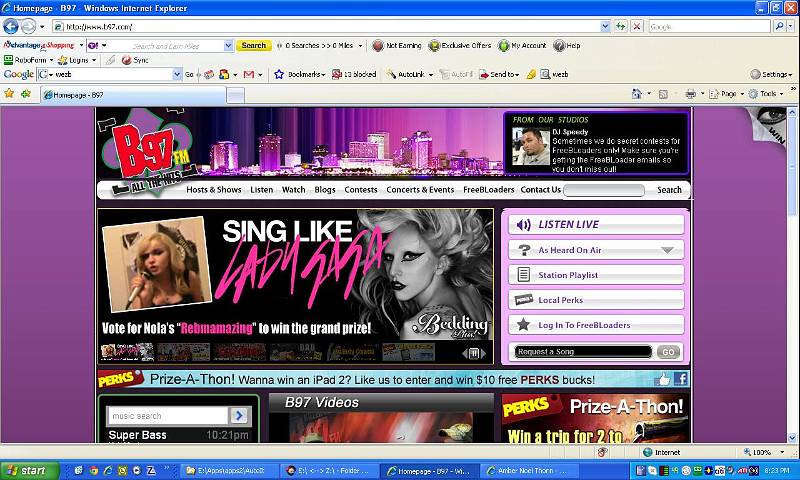
Task: Click the red Stop loading icon
Action: coord(637,26)
